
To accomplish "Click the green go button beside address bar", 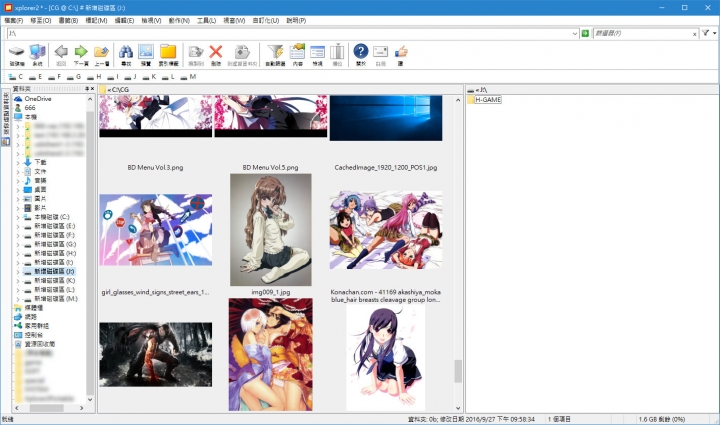I will 585,33.
